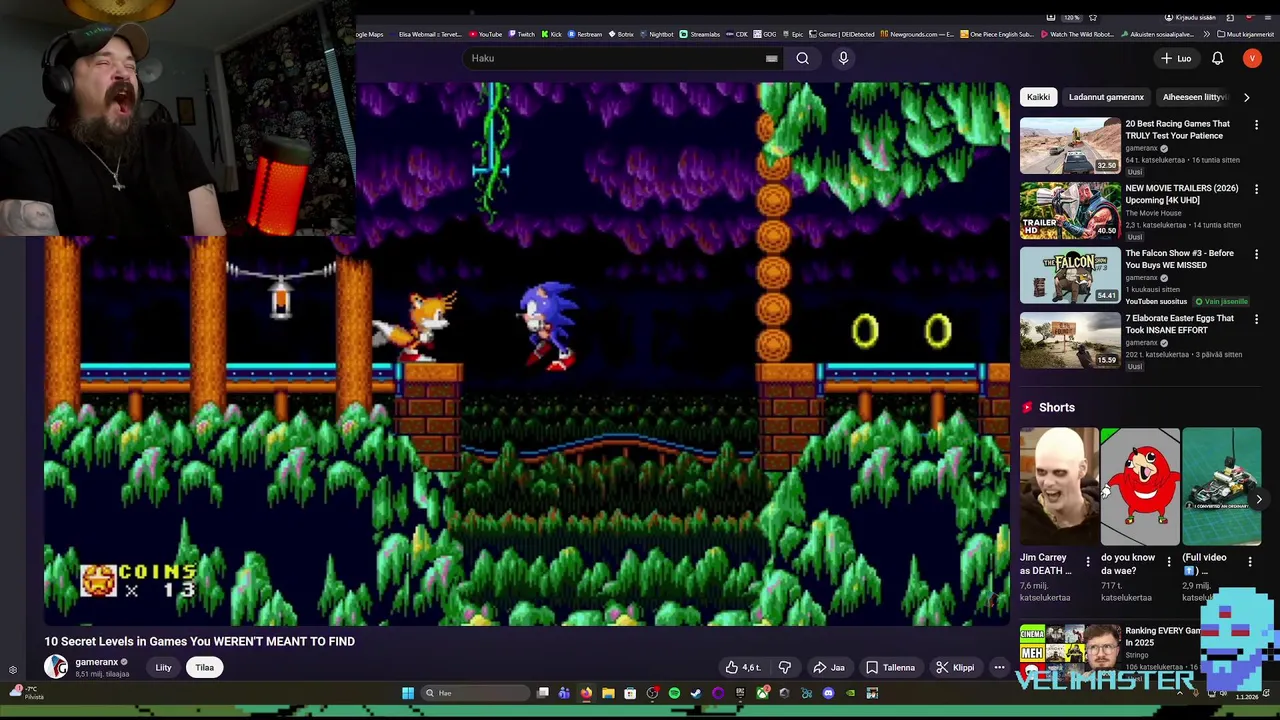Show more filter chips with right arrow

pyautogui.click(x=1246, y=97)
